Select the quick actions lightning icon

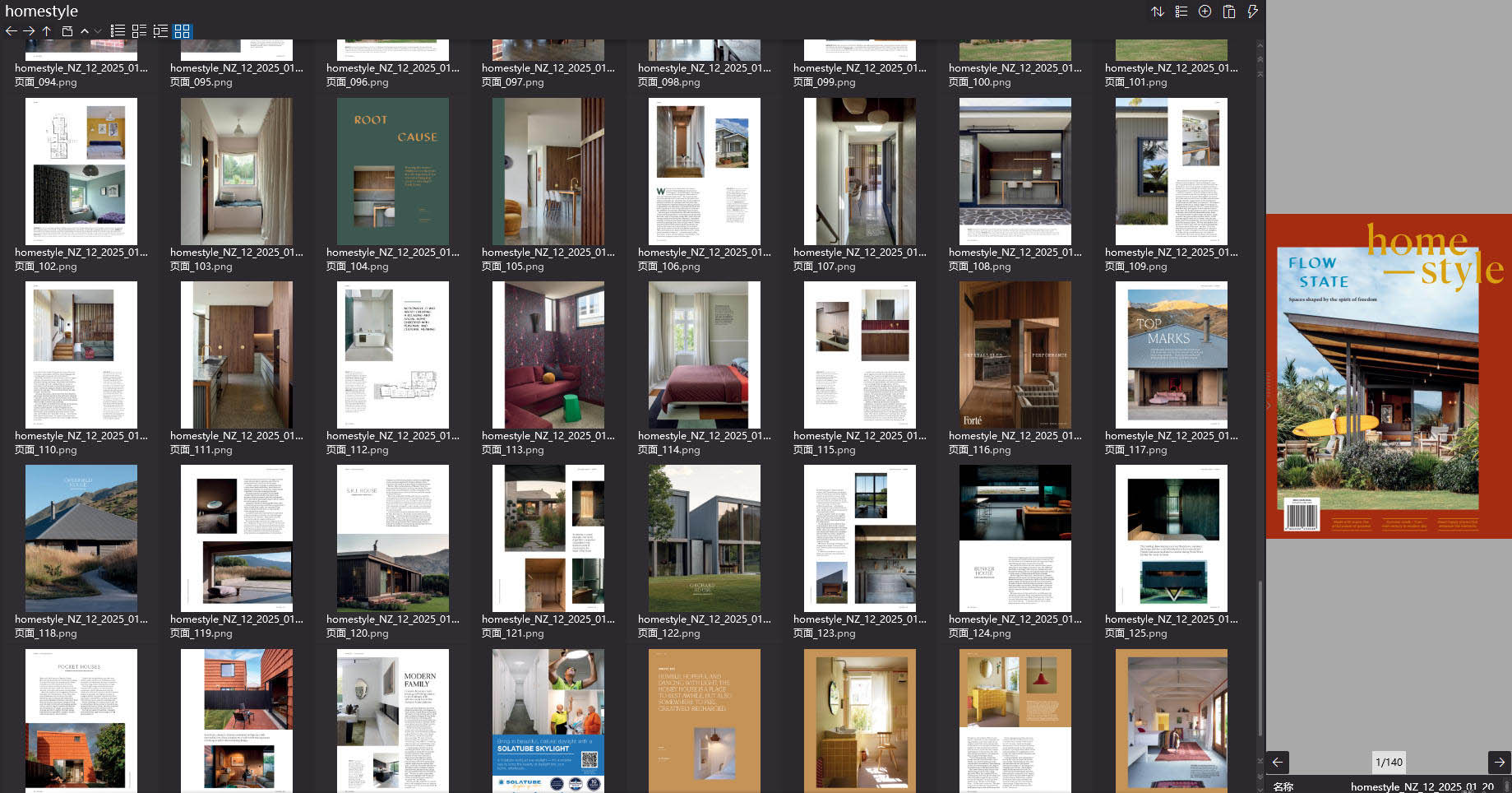[1252, 11]
